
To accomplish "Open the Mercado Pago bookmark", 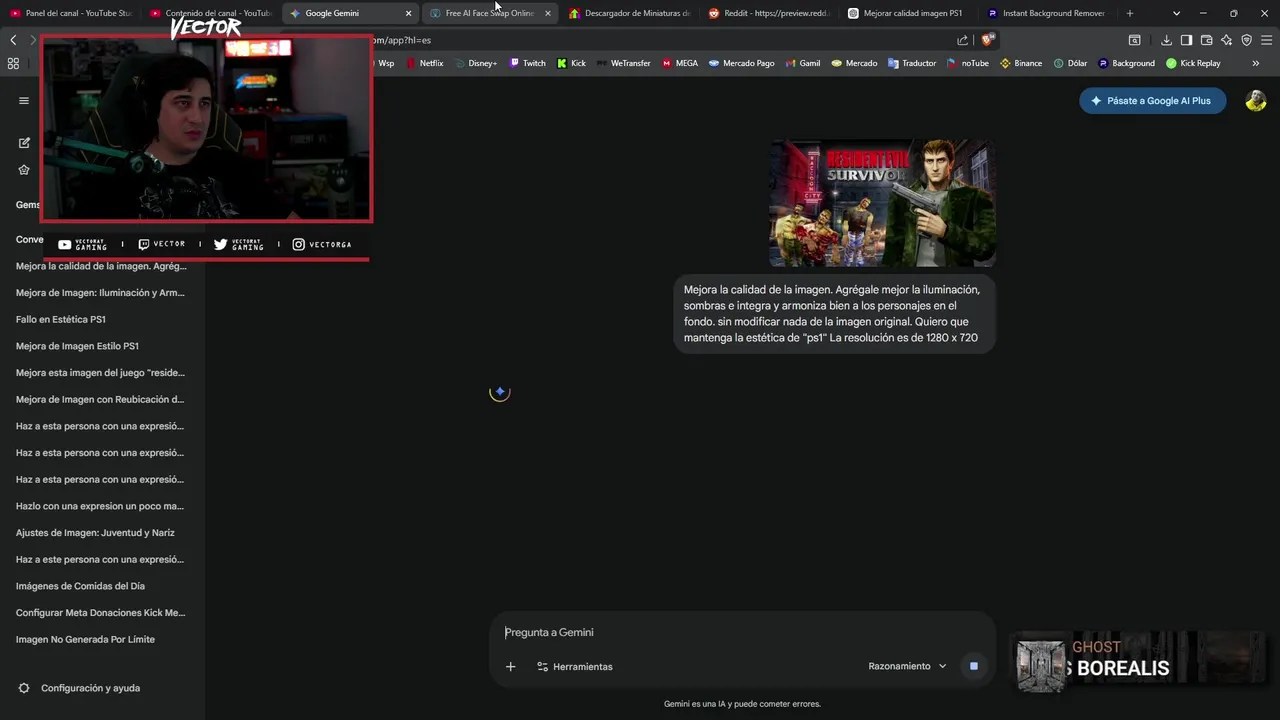I will (x=741, y=63).
